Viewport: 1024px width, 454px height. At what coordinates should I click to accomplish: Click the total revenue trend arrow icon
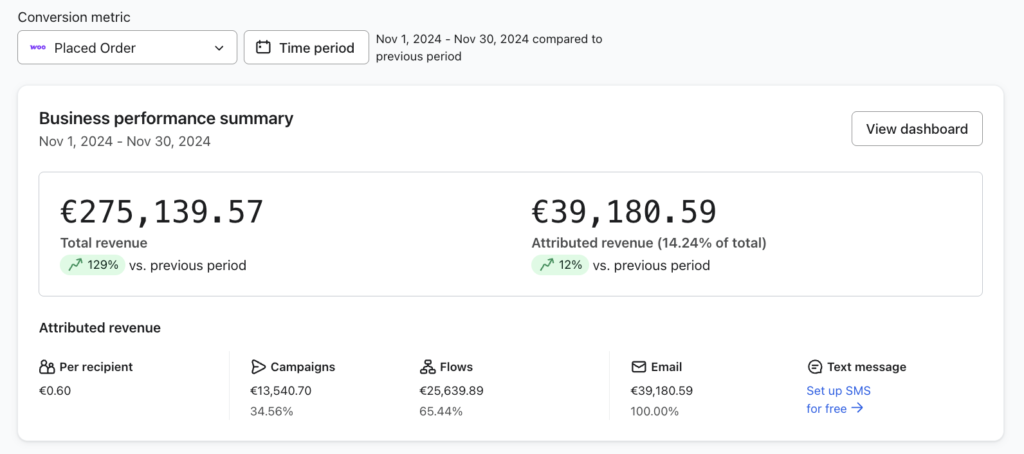(x=74, y=265)
